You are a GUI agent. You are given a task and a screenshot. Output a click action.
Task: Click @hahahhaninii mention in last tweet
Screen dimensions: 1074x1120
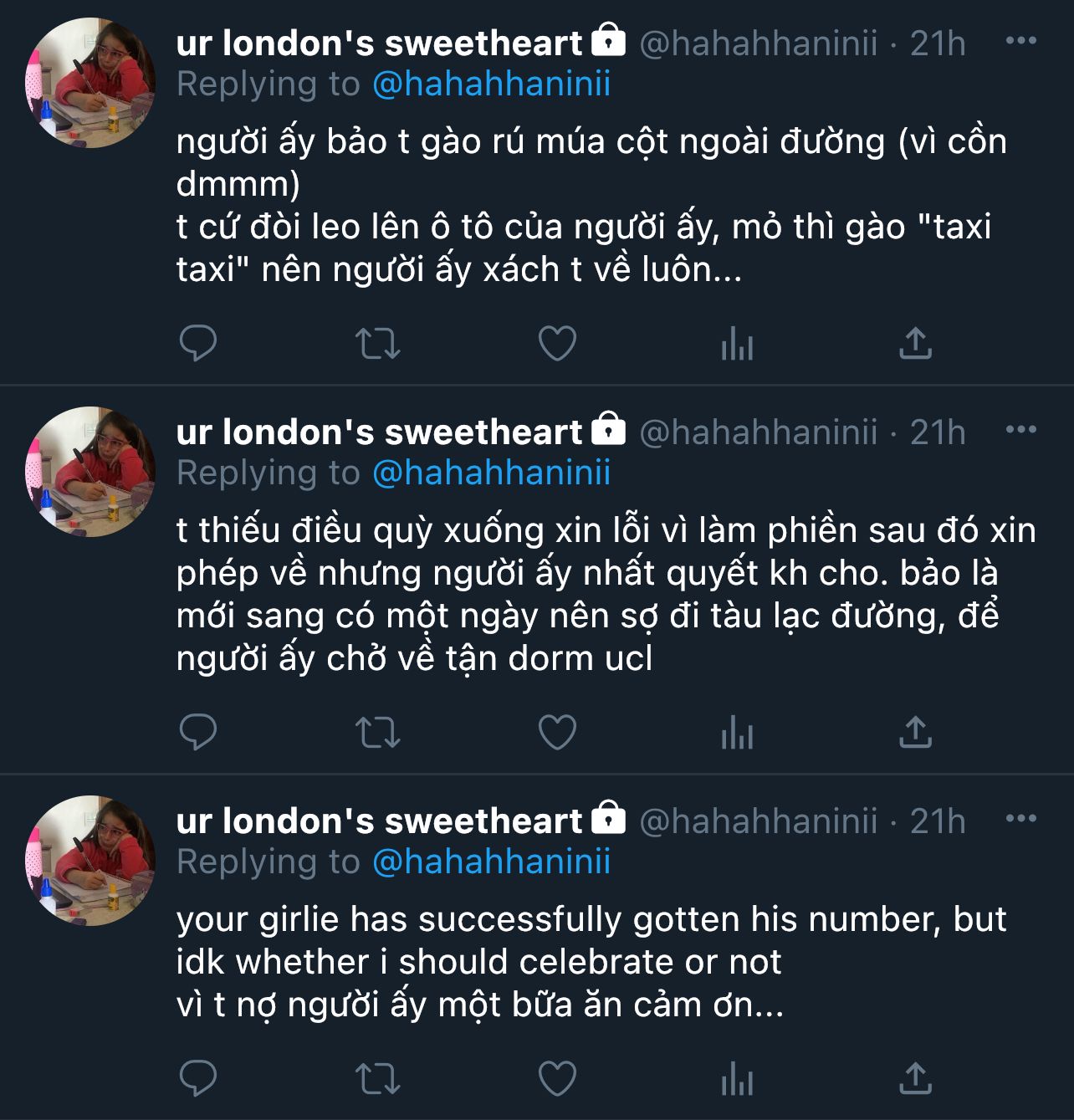491,862
